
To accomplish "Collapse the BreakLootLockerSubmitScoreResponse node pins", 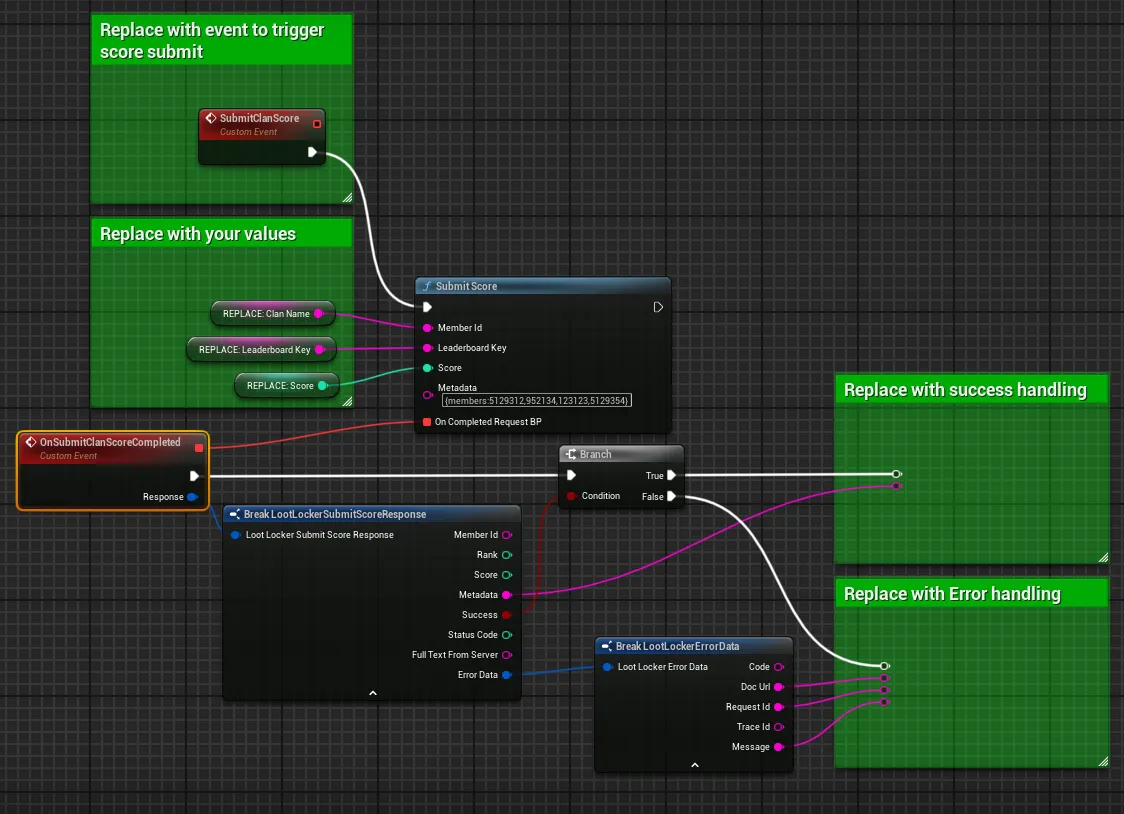I will pos(373,693).
